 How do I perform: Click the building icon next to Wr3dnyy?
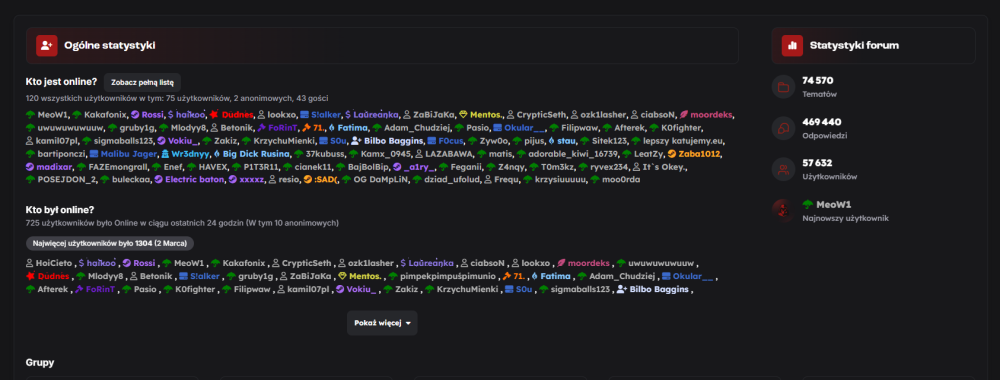[x=166, y=154]
